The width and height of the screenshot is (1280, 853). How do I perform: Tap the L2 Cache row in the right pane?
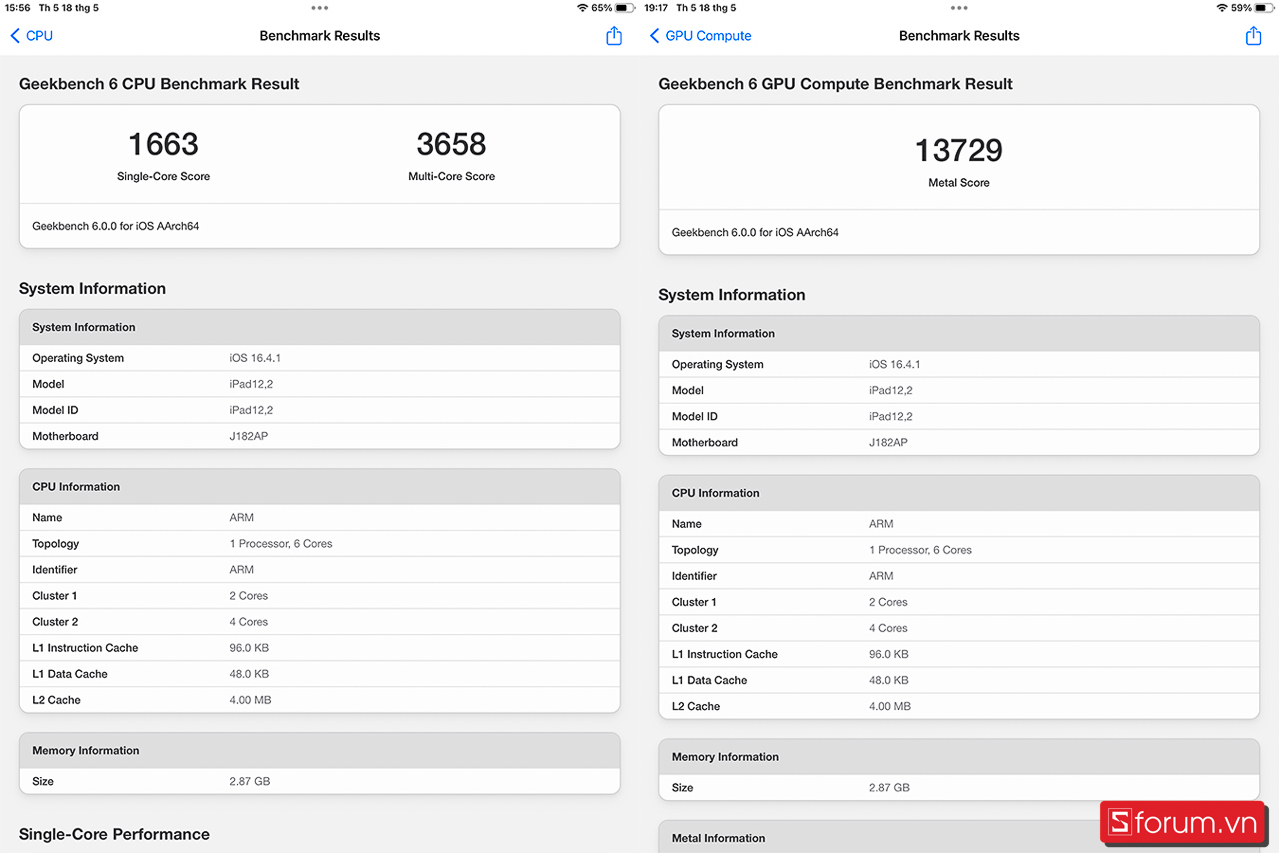958,706
